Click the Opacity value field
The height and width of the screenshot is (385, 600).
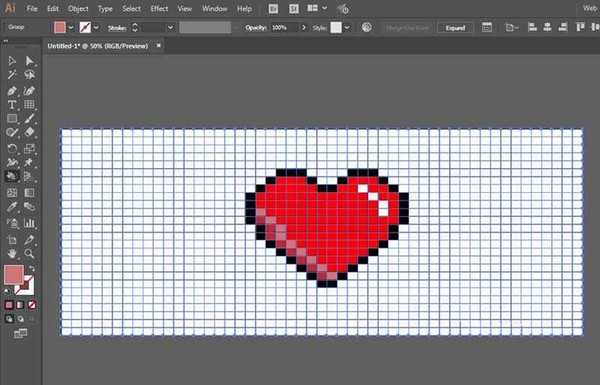pyautogui.click(x=283, y=28)
